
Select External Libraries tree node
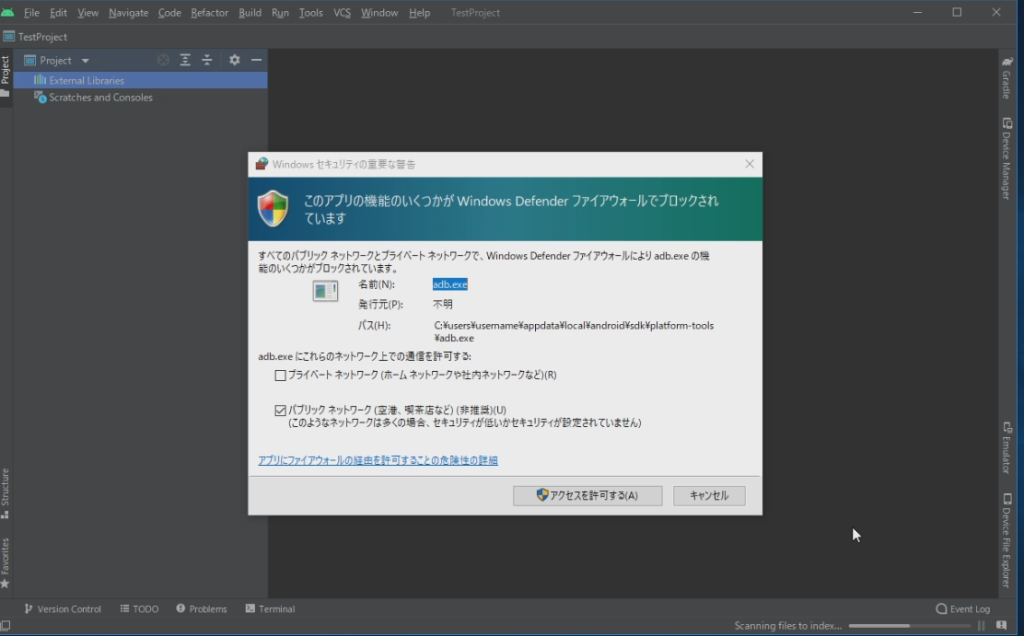(86, 80)
